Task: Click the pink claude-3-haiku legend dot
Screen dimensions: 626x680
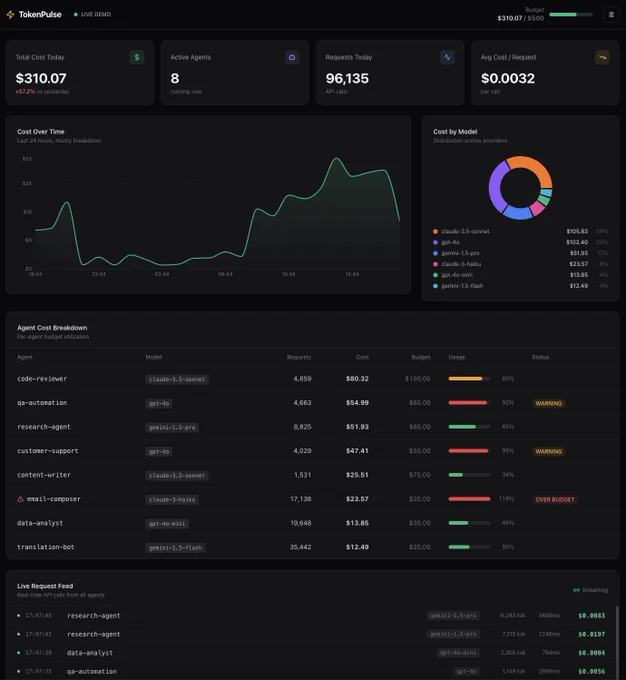Action: [436, 264]
